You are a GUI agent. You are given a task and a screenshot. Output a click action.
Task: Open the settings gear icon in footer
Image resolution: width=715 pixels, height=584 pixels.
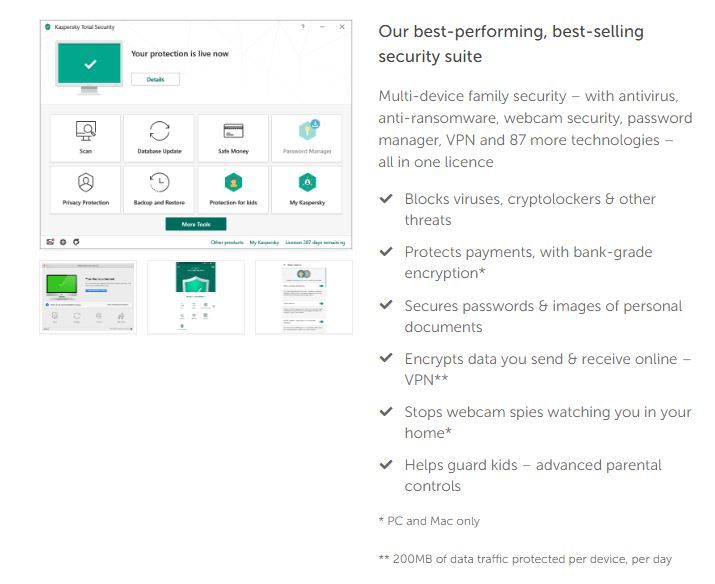coord(62,242)
